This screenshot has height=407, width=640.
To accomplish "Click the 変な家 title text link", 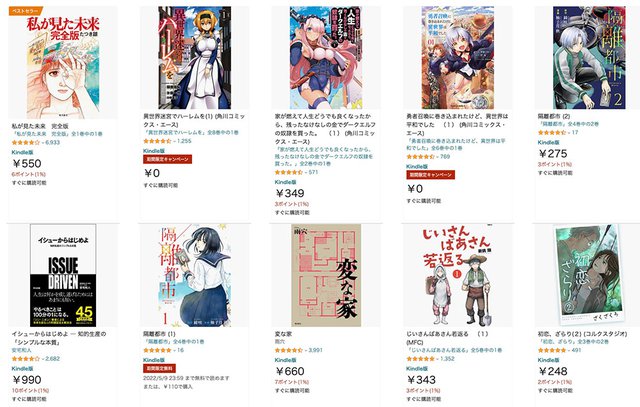I will 283,334.
